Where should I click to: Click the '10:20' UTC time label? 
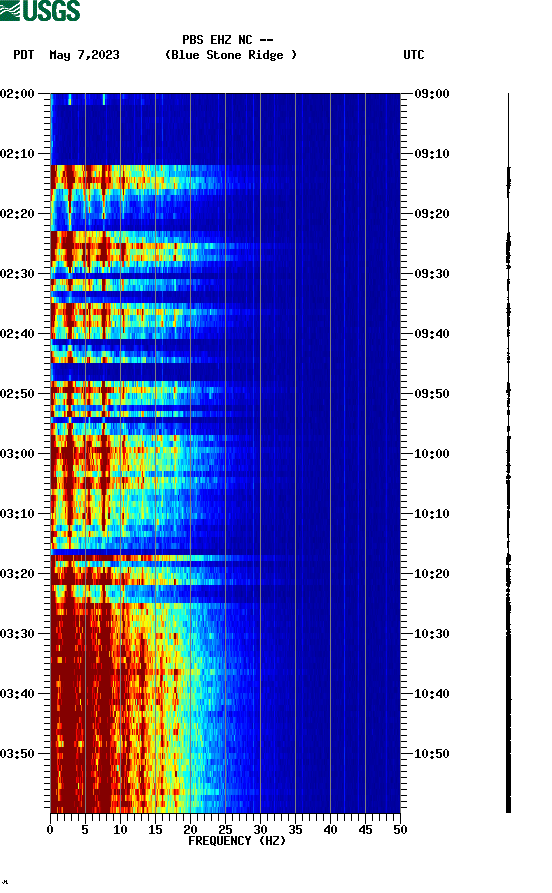(432, 574)
